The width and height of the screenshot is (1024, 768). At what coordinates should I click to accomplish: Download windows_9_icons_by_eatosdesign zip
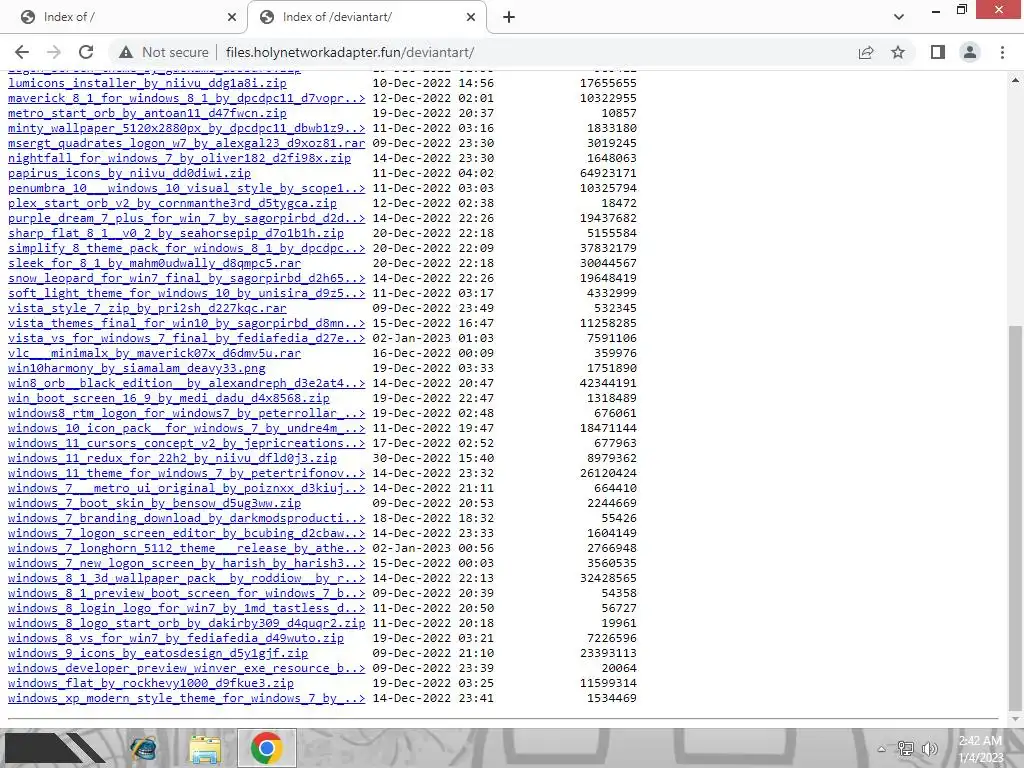(157, 654)
